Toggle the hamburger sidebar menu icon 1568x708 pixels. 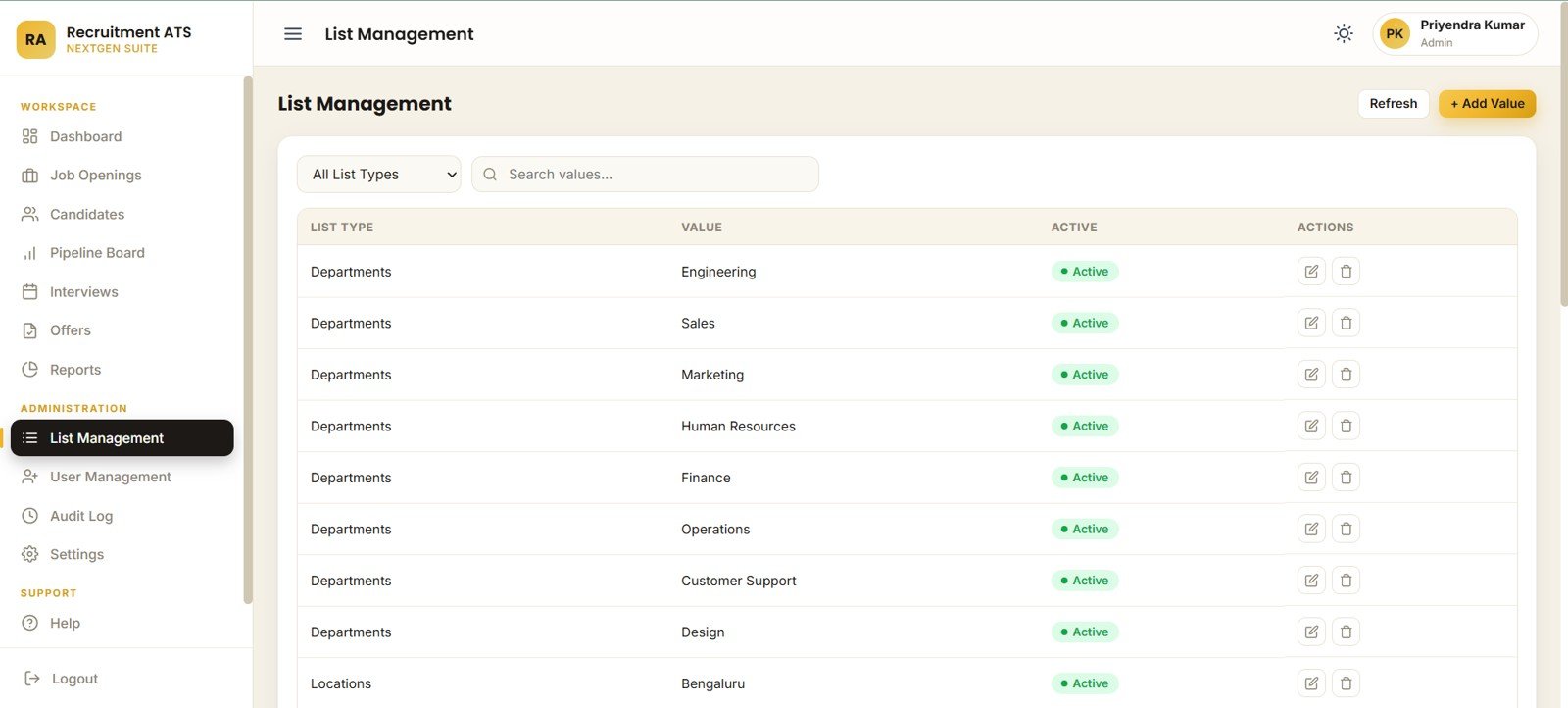pos(293,34)
